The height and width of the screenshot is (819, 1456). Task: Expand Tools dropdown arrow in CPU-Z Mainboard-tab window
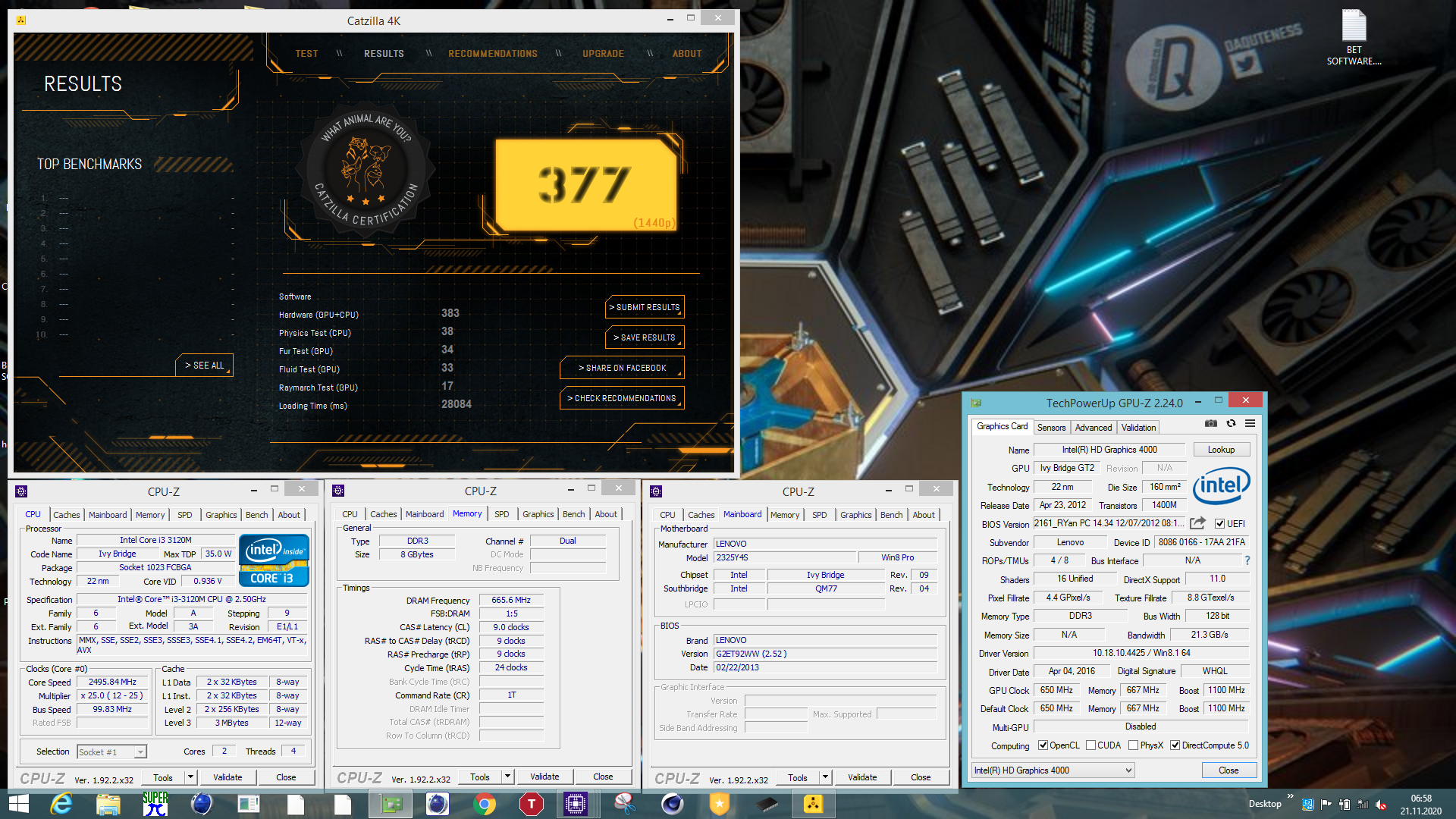coord(825,777)
